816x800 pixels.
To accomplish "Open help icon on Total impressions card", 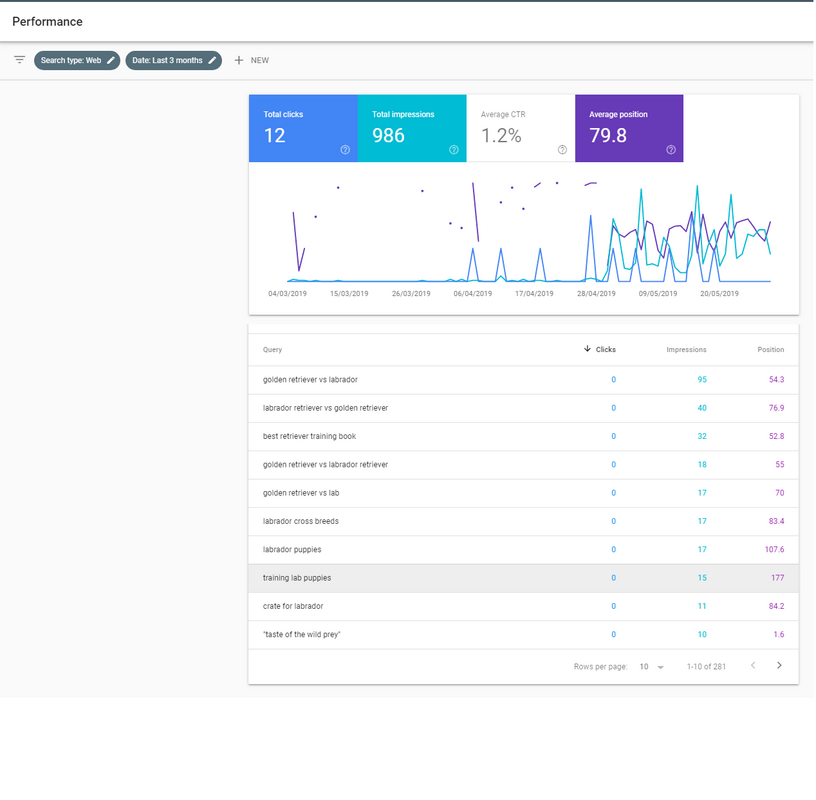I will pos(454,150).
